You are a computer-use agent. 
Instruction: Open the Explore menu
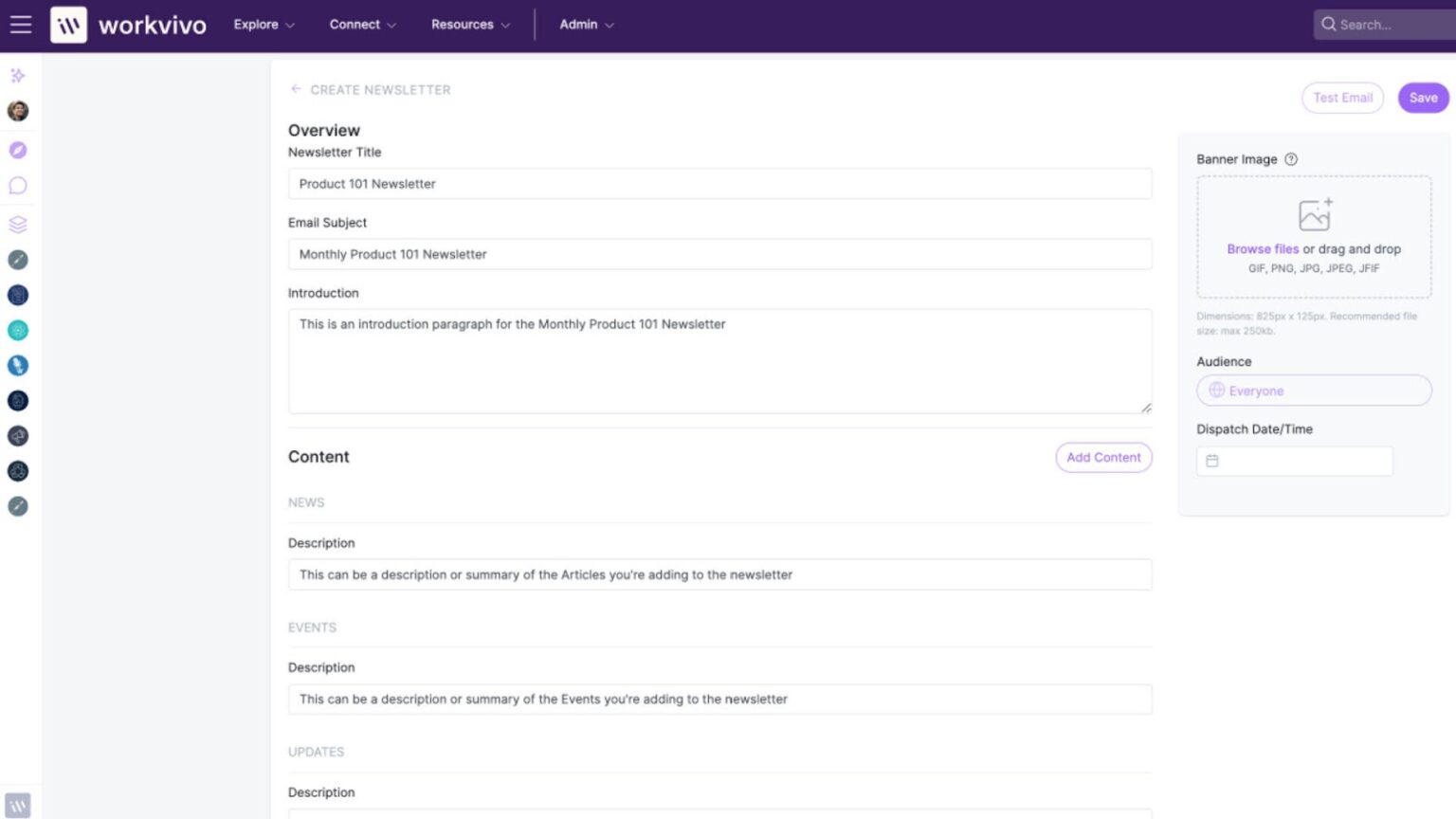(263, 25)
